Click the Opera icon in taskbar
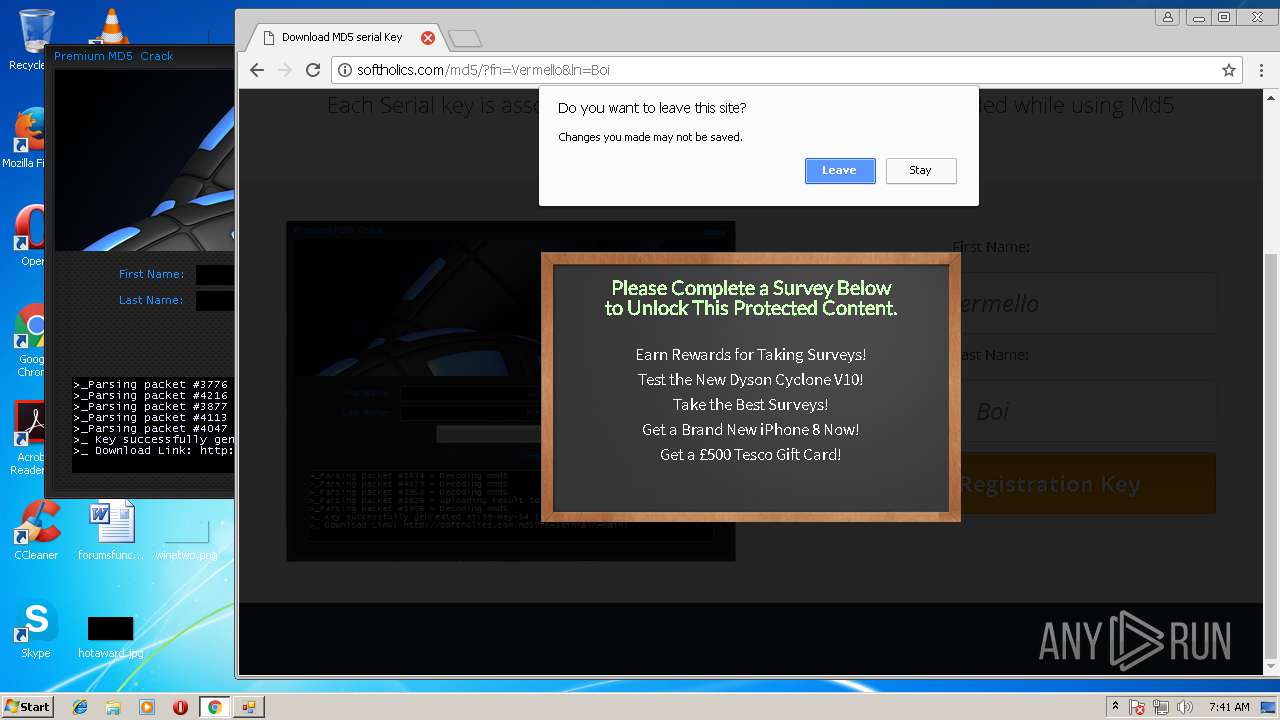This screenshot has width=1280, height=720. point(180,707)
